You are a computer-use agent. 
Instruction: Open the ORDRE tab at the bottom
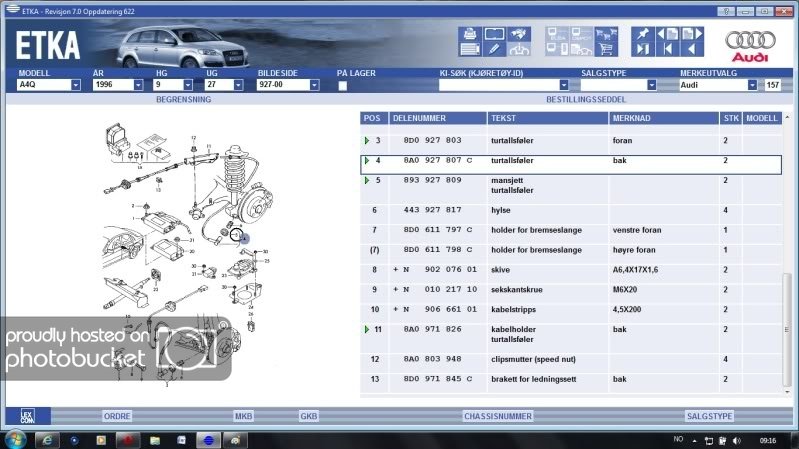(x=117, y=415)
